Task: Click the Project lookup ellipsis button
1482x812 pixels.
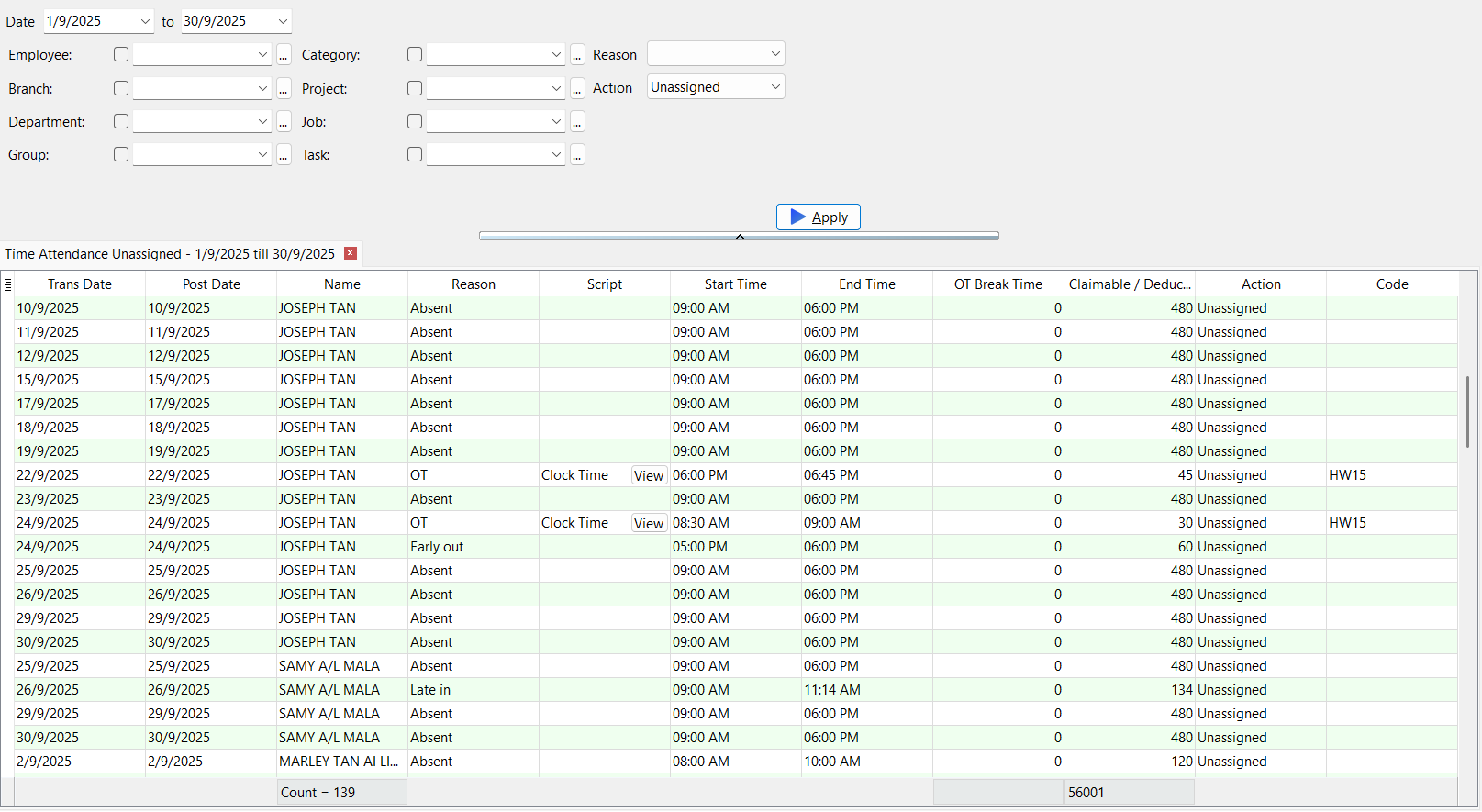Action: (577, 88)
